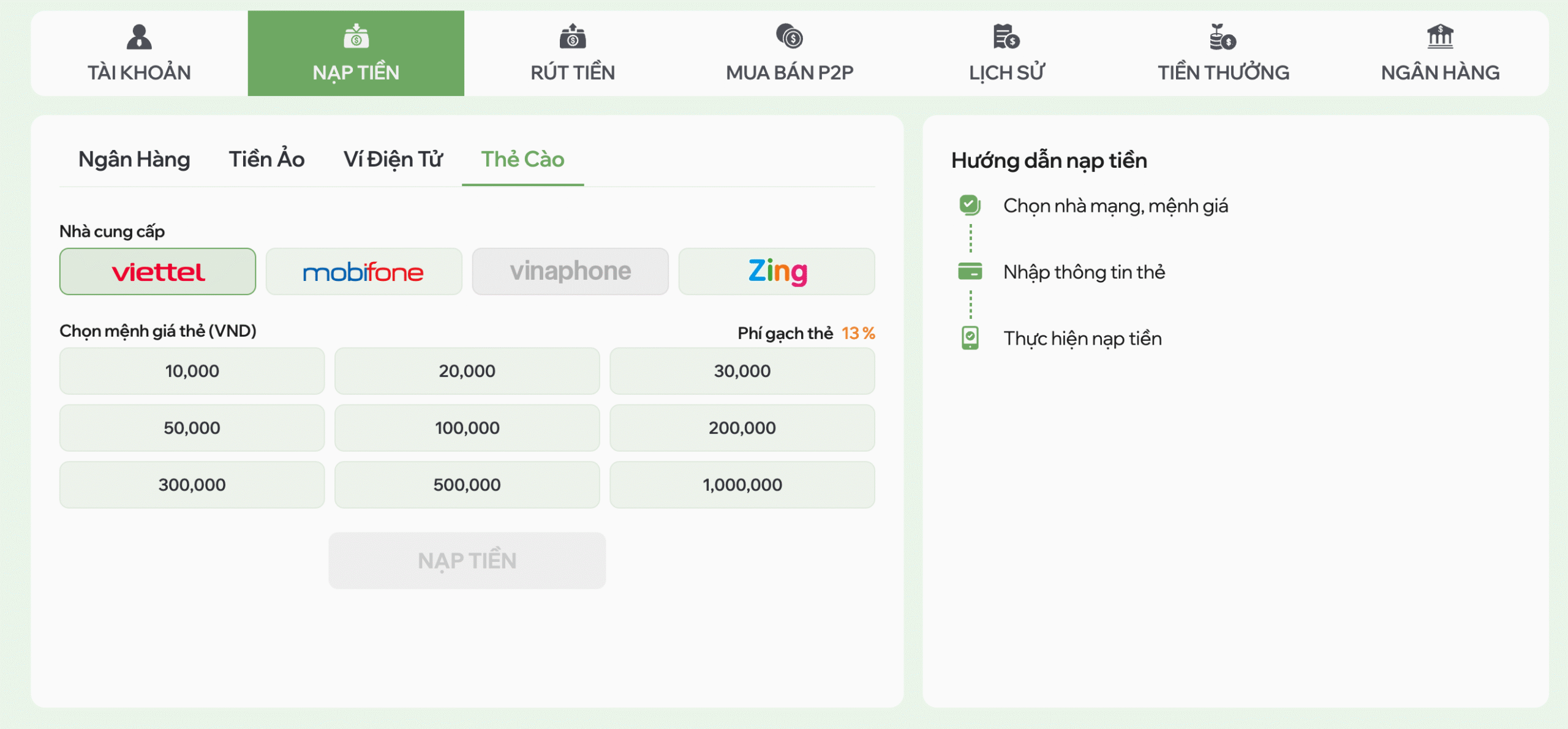Image resolution: width=1568 pixels, height=729 pixels.
Task: Pick the 100,000 card denomination
Action: coord(467,428)
